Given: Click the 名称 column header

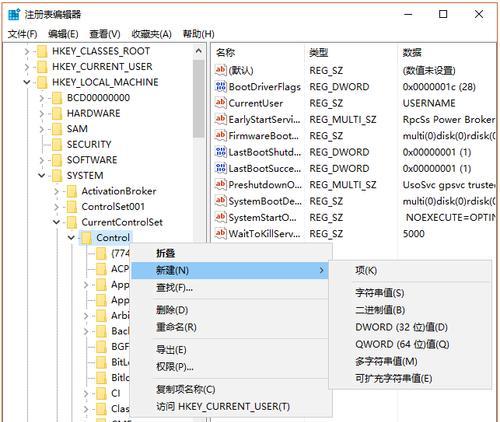Looking at the screenshot, I should 258,52.
